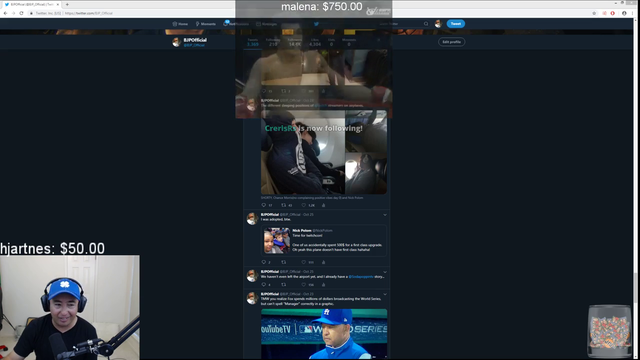The width and height of the screenshot is (640, 360).
Task: View analytics for 'I was adopted' tweet
Action: 323,262
